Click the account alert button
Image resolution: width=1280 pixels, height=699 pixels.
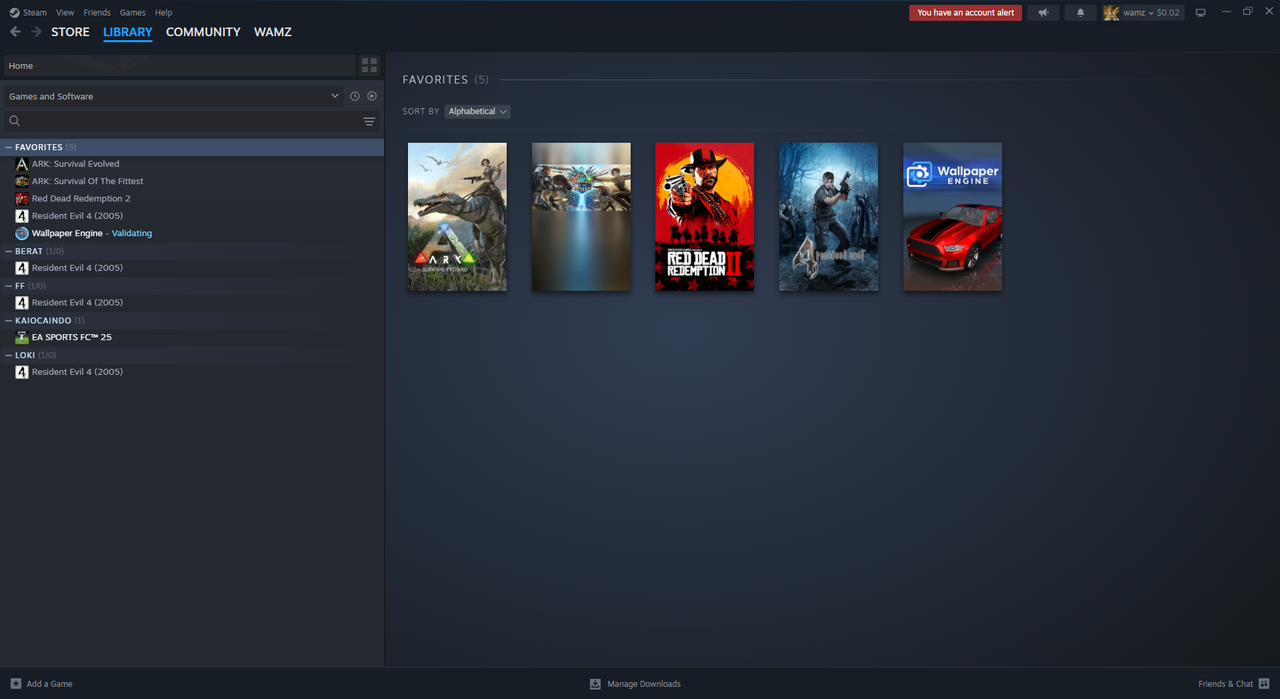(x=965, y=13)
